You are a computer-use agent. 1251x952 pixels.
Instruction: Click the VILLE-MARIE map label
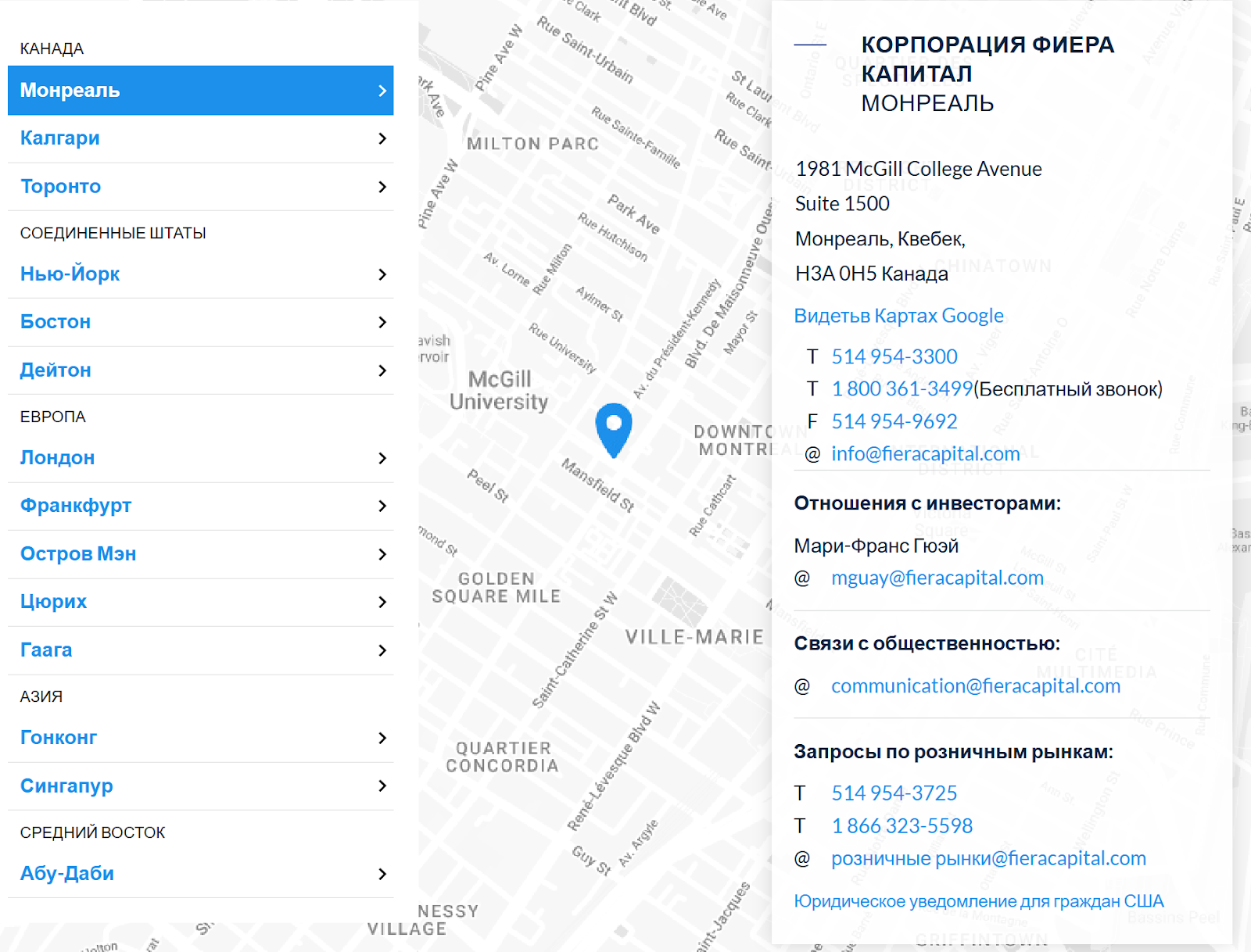tap(694, 637)
